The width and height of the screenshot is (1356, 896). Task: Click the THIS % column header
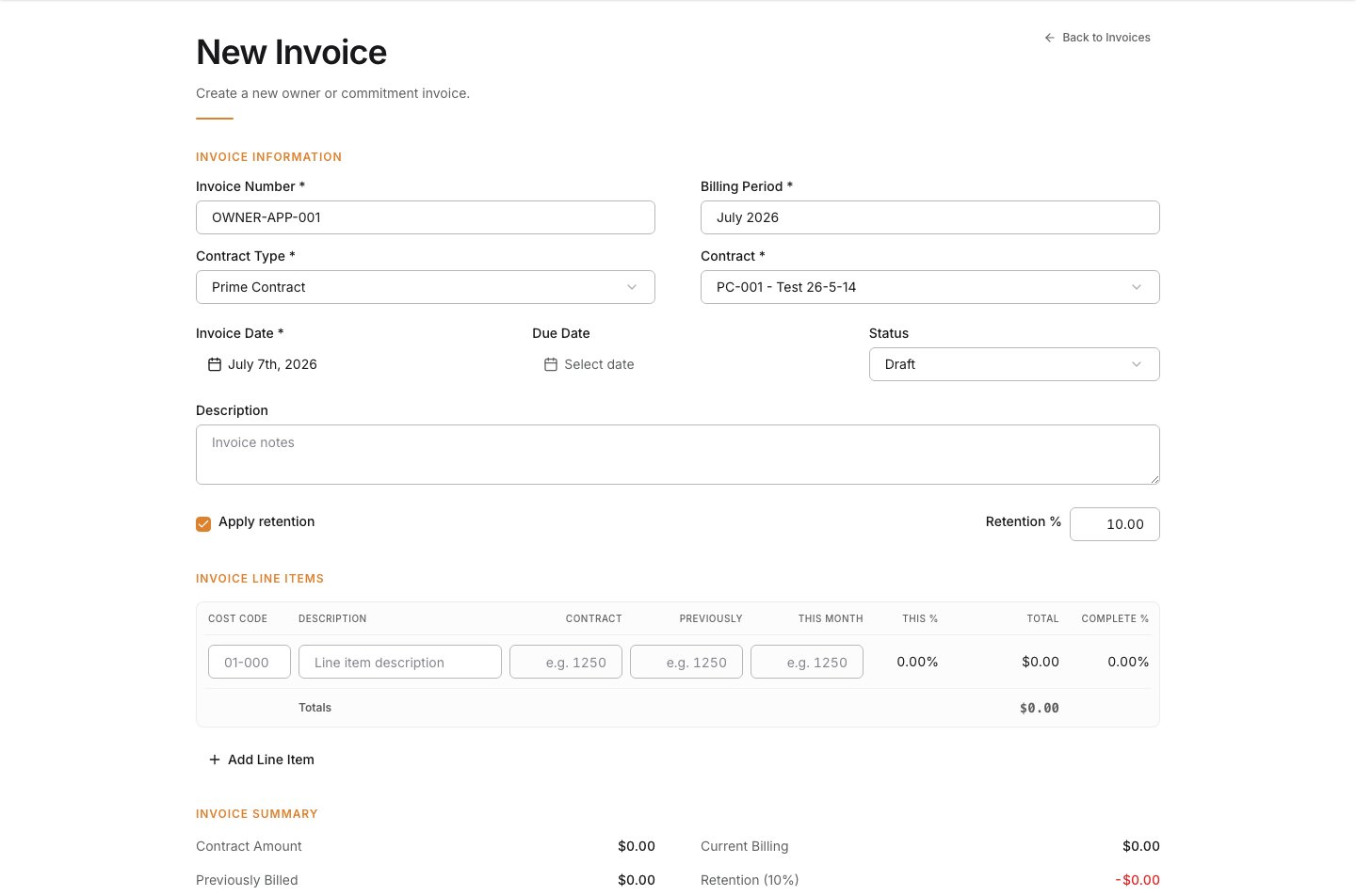tap(920, 618)
